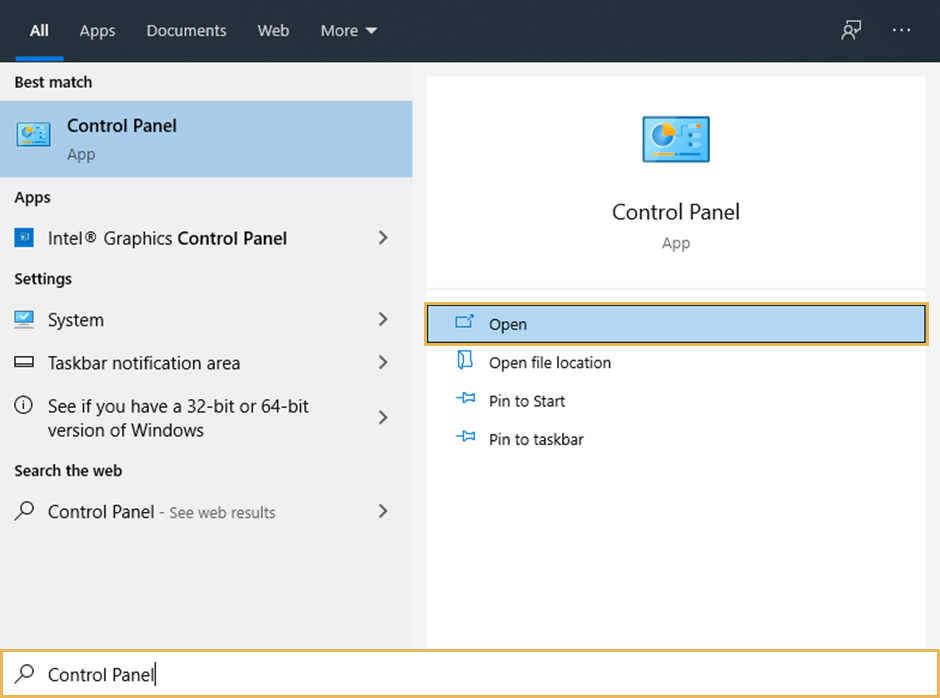Open the three-dot options menu
This screenshot has width=940, height=698.
click(901, 30)
